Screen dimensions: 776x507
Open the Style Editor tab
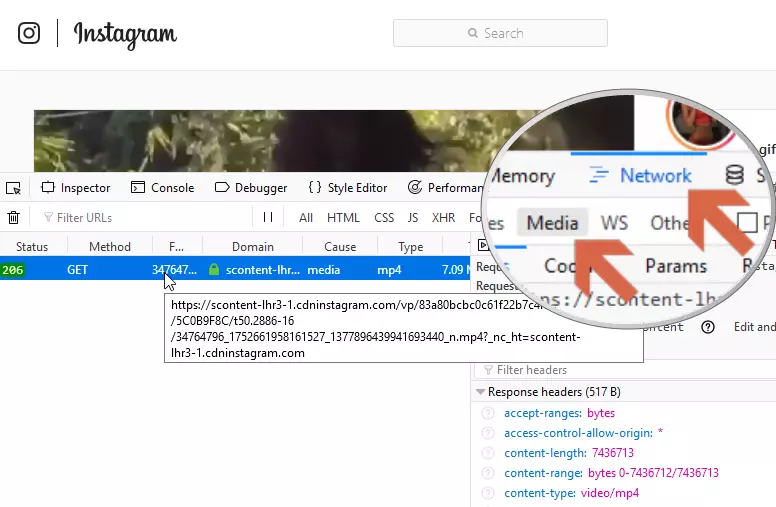(x=347, y=188)
